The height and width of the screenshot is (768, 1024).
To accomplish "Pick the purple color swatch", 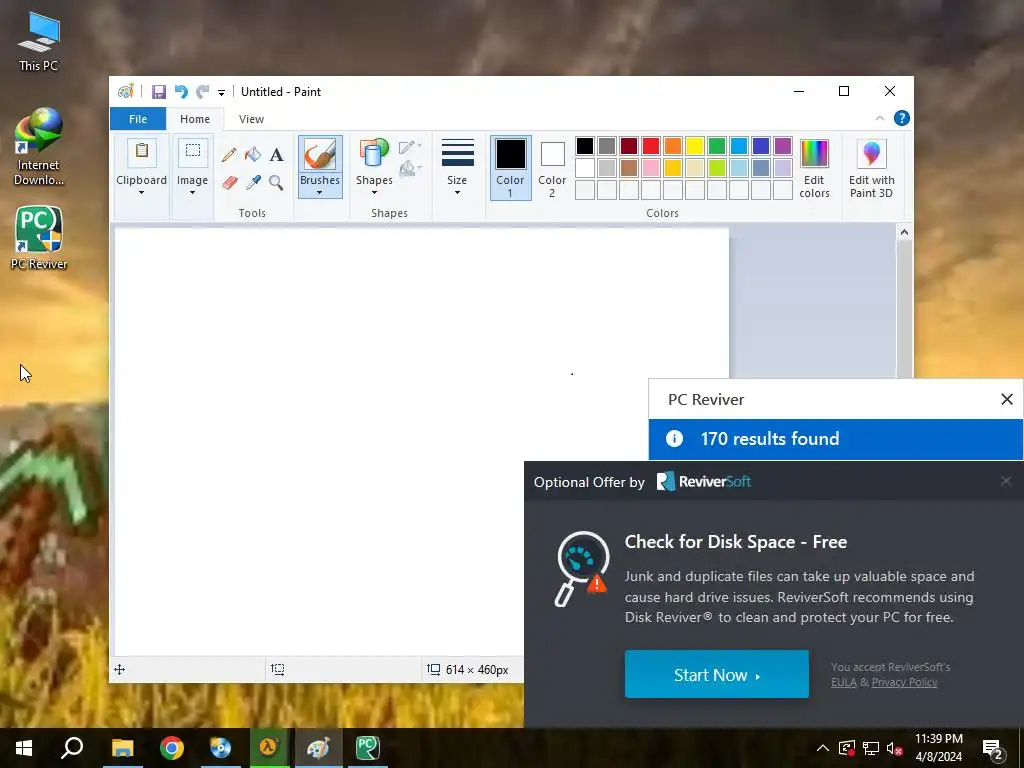I will (x=783, y=146).
